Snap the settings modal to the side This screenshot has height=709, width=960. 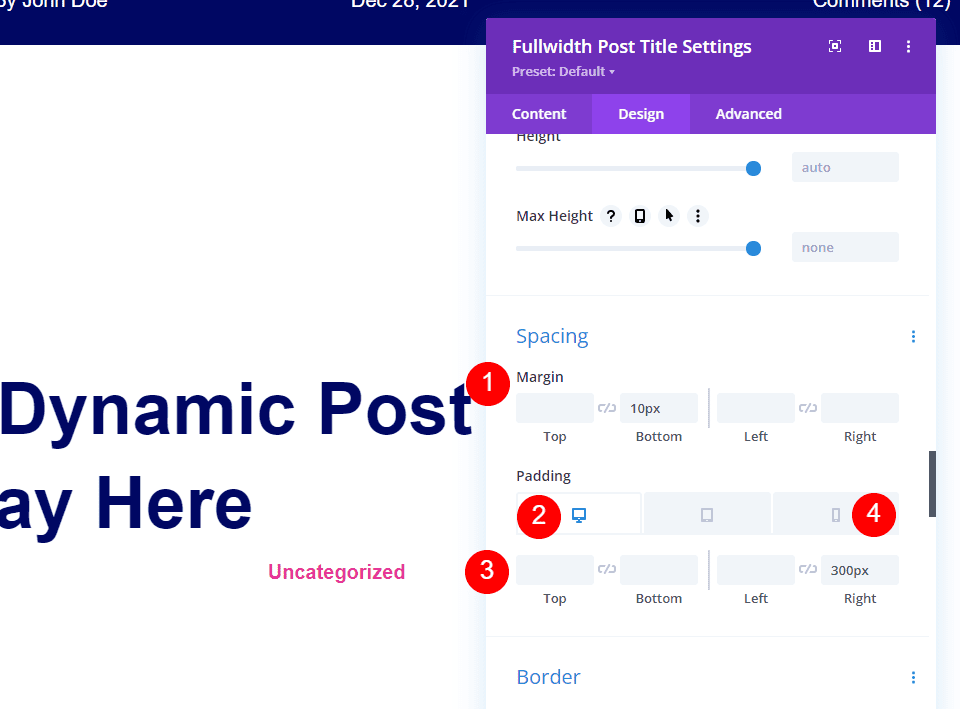pyautogui.click(x=874, y=46)
